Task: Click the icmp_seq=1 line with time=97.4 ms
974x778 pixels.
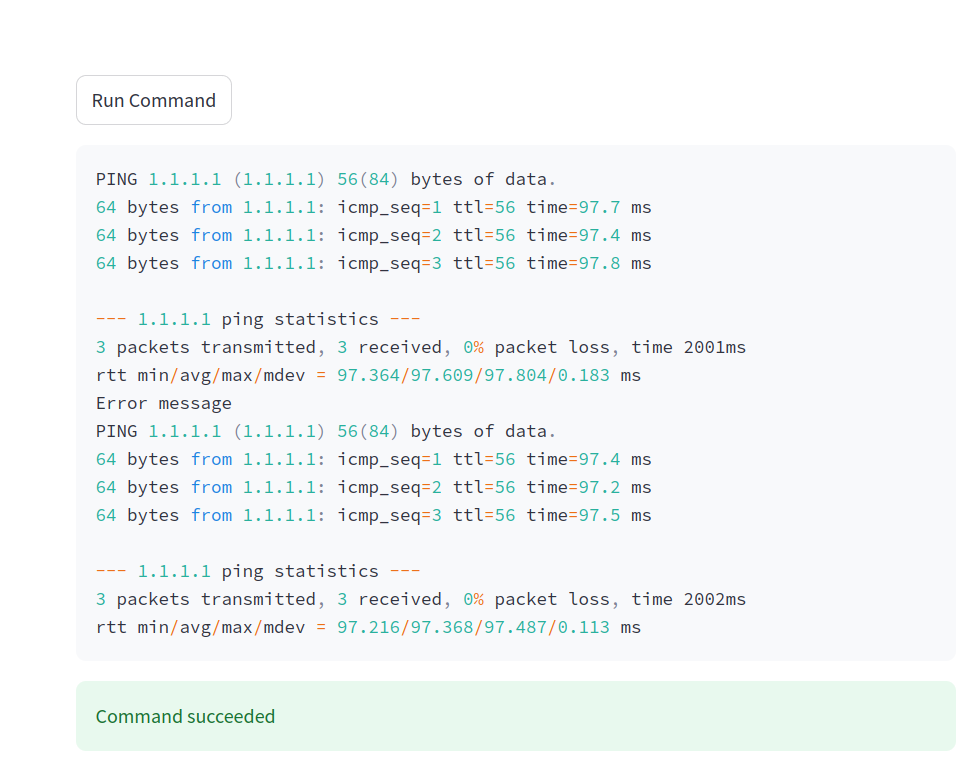Action: [373, 460]
